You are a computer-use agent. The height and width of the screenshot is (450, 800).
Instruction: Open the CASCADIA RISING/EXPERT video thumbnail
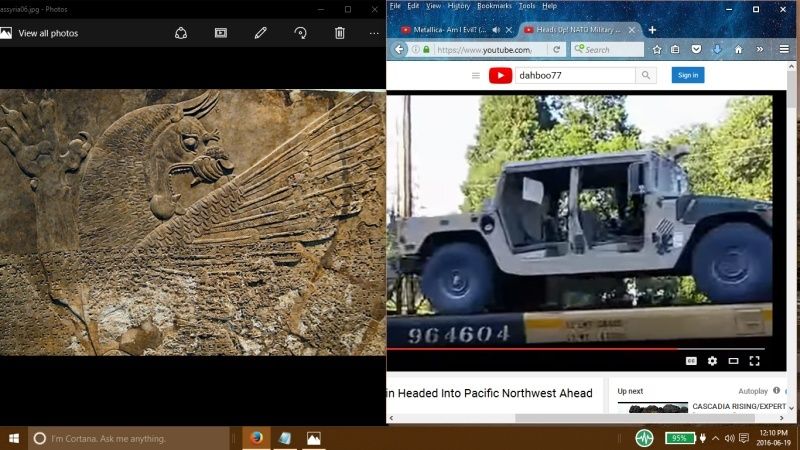point(653,408)
